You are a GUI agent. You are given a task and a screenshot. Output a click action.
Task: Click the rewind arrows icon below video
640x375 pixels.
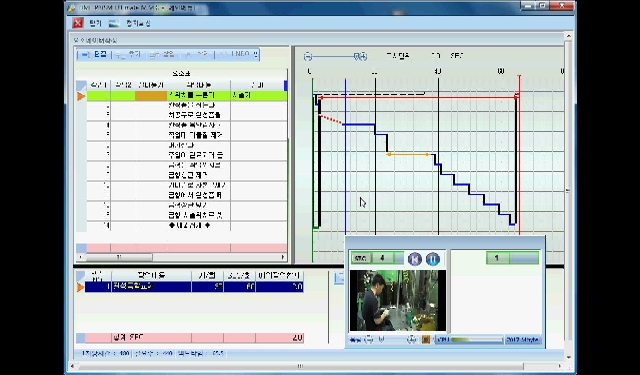(355, 339)
